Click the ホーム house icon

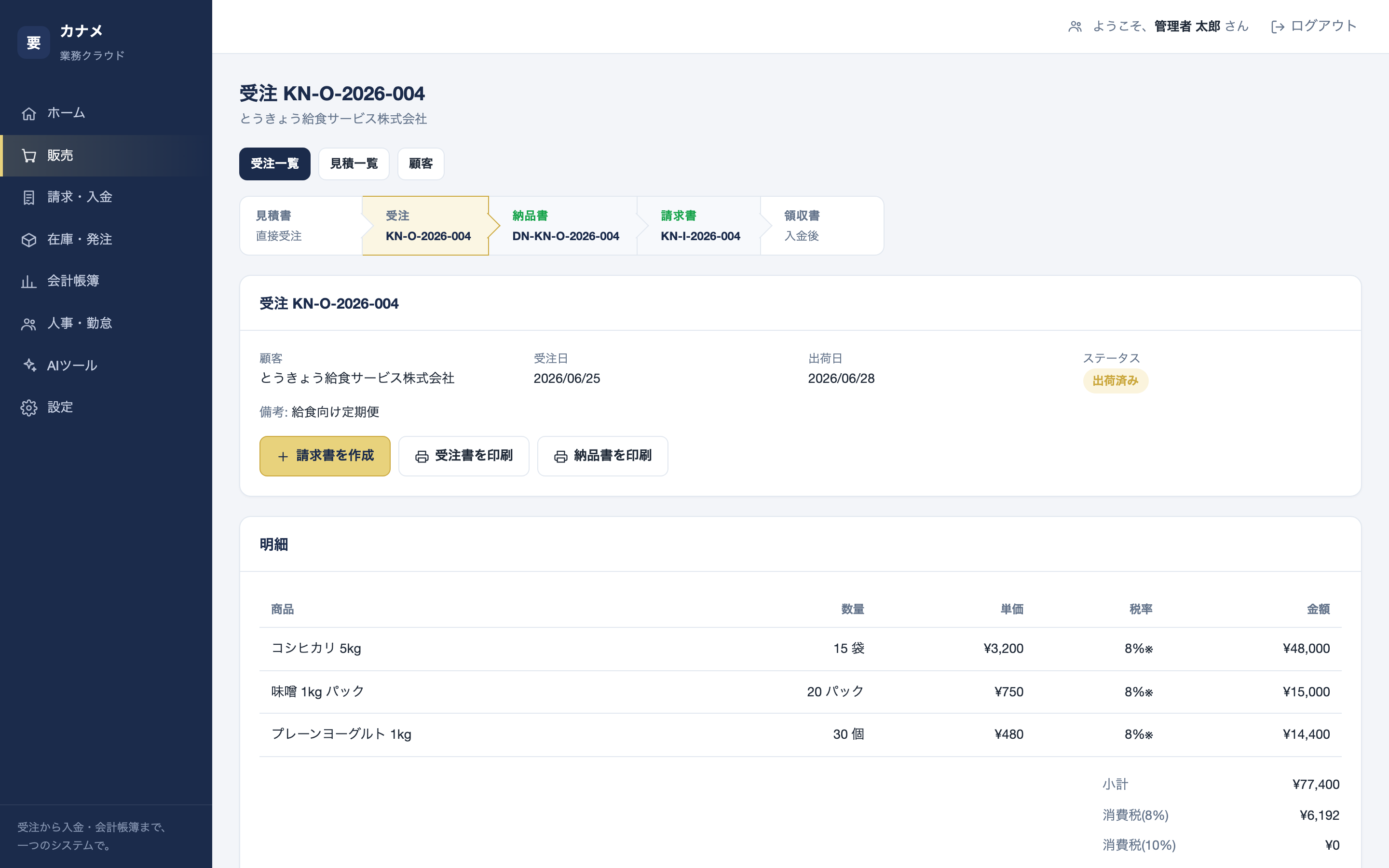click(x=29, y=114)
